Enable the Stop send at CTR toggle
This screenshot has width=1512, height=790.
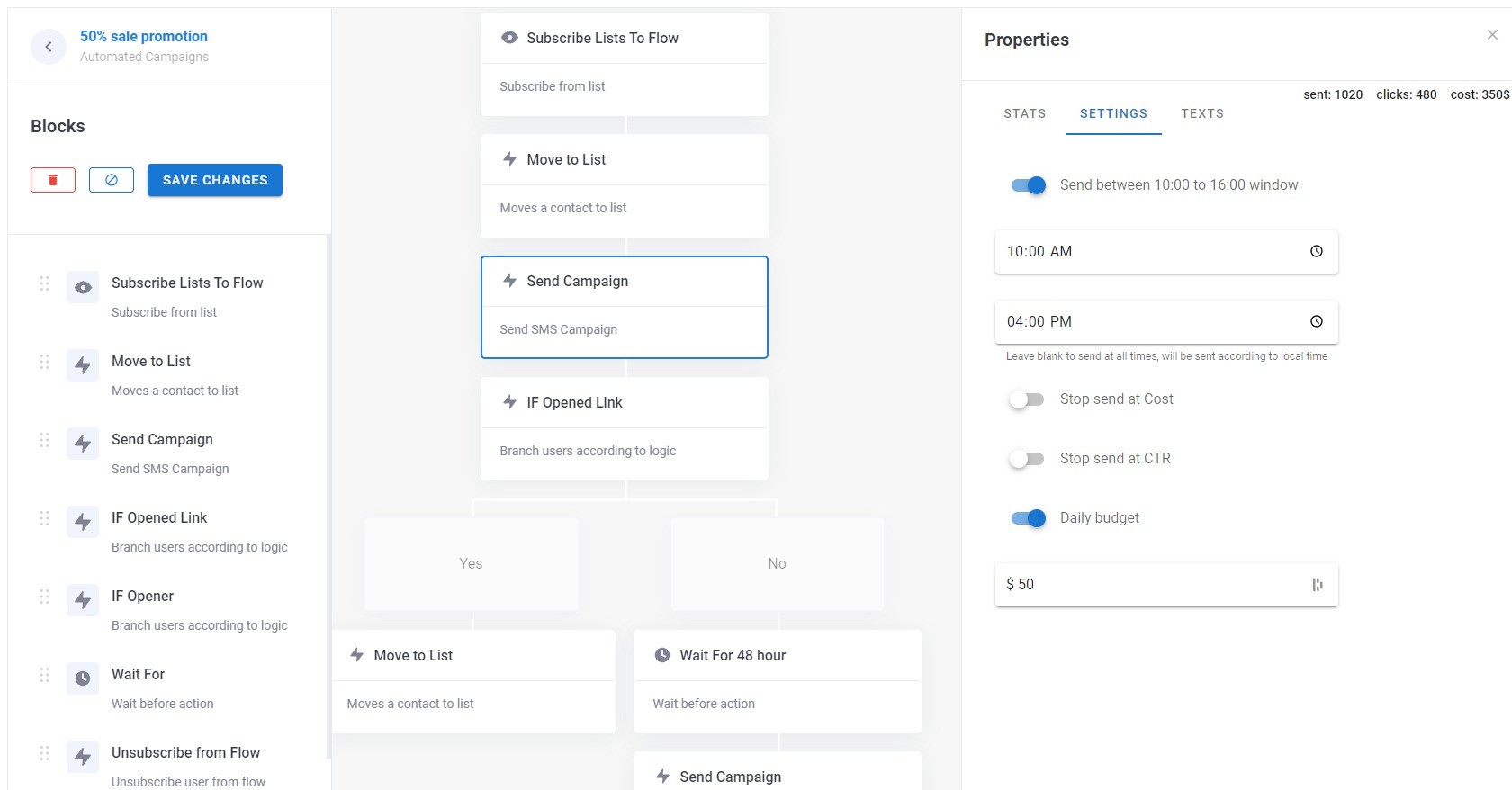click(1026, 459)
